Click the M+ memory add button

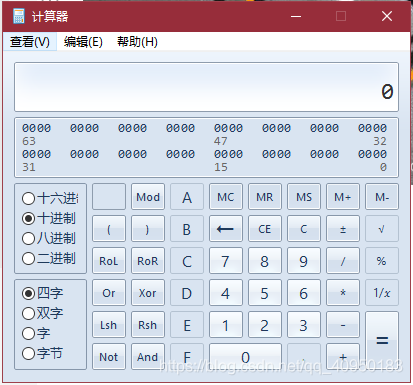[343, 197]
